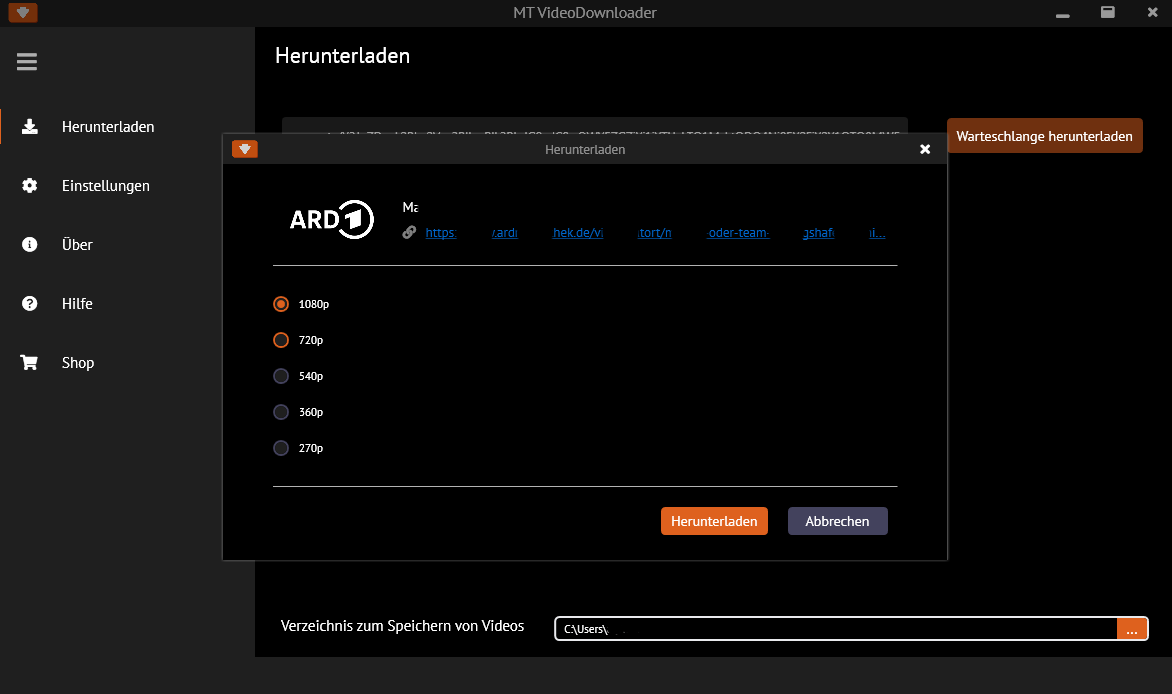Click the Herunterladen download arrow icon in sidebar
1172x694 pixels.
click(30, 126)
